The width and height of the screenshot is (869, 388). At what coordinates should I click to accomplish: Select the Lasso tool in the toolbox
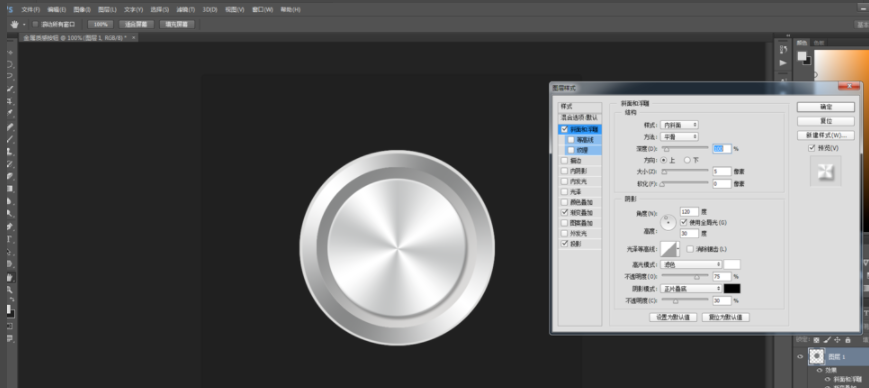[10, 76]
